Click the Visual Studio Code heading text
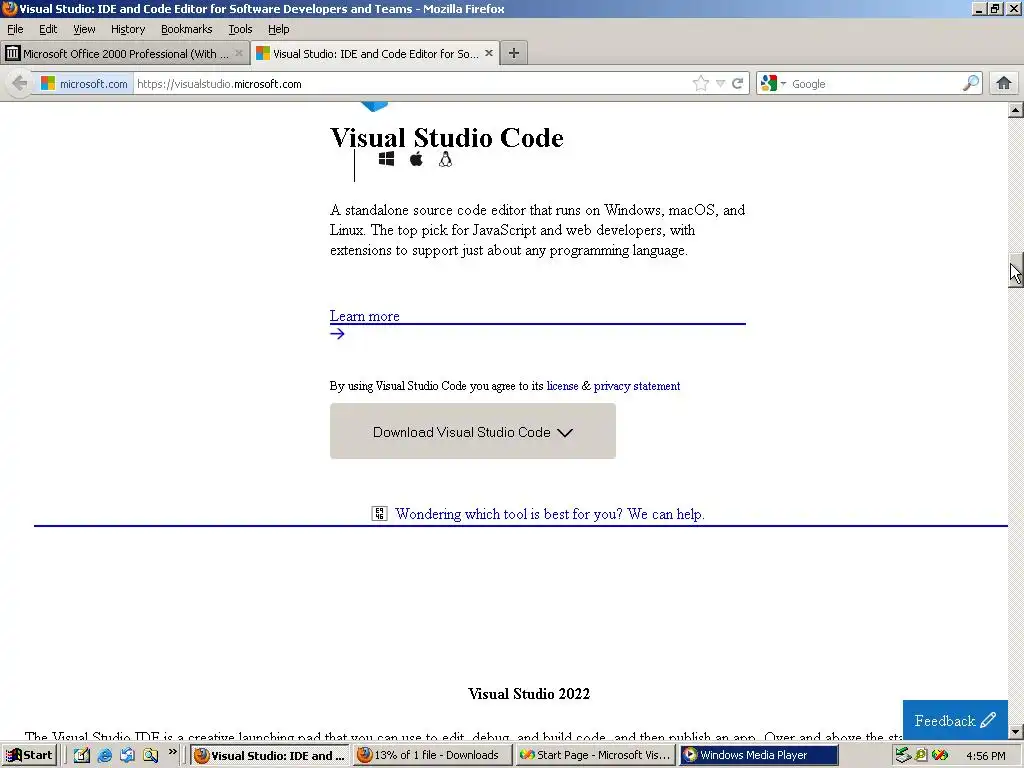Image resolution: width=1024 pixels, height=768 pixels. 447,138
